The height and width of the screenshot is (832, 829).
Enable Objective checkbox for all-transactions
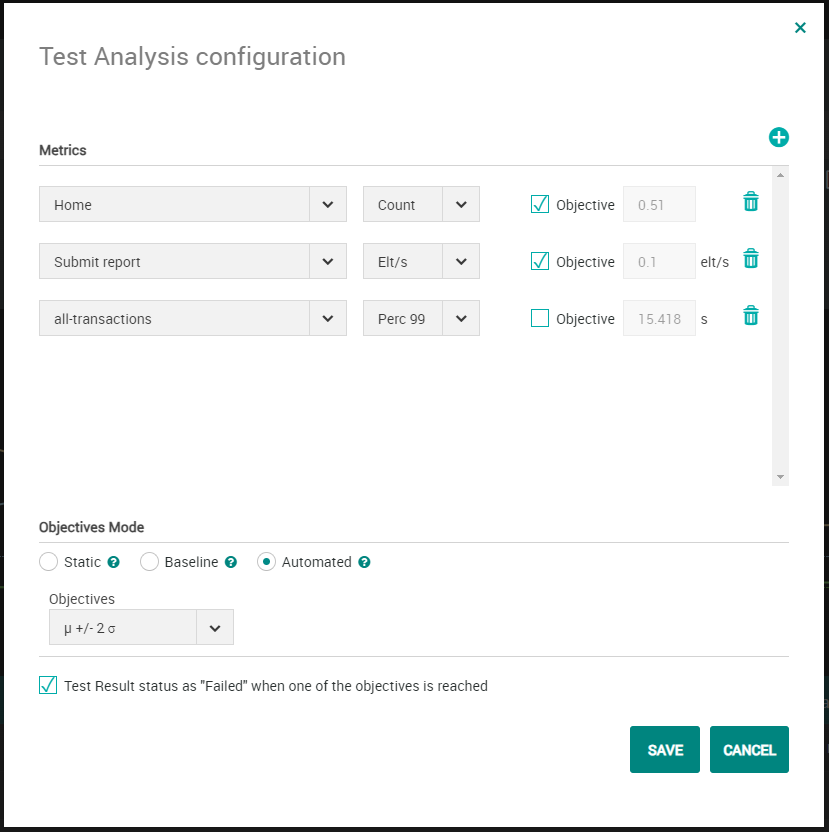tap(540, 319)
